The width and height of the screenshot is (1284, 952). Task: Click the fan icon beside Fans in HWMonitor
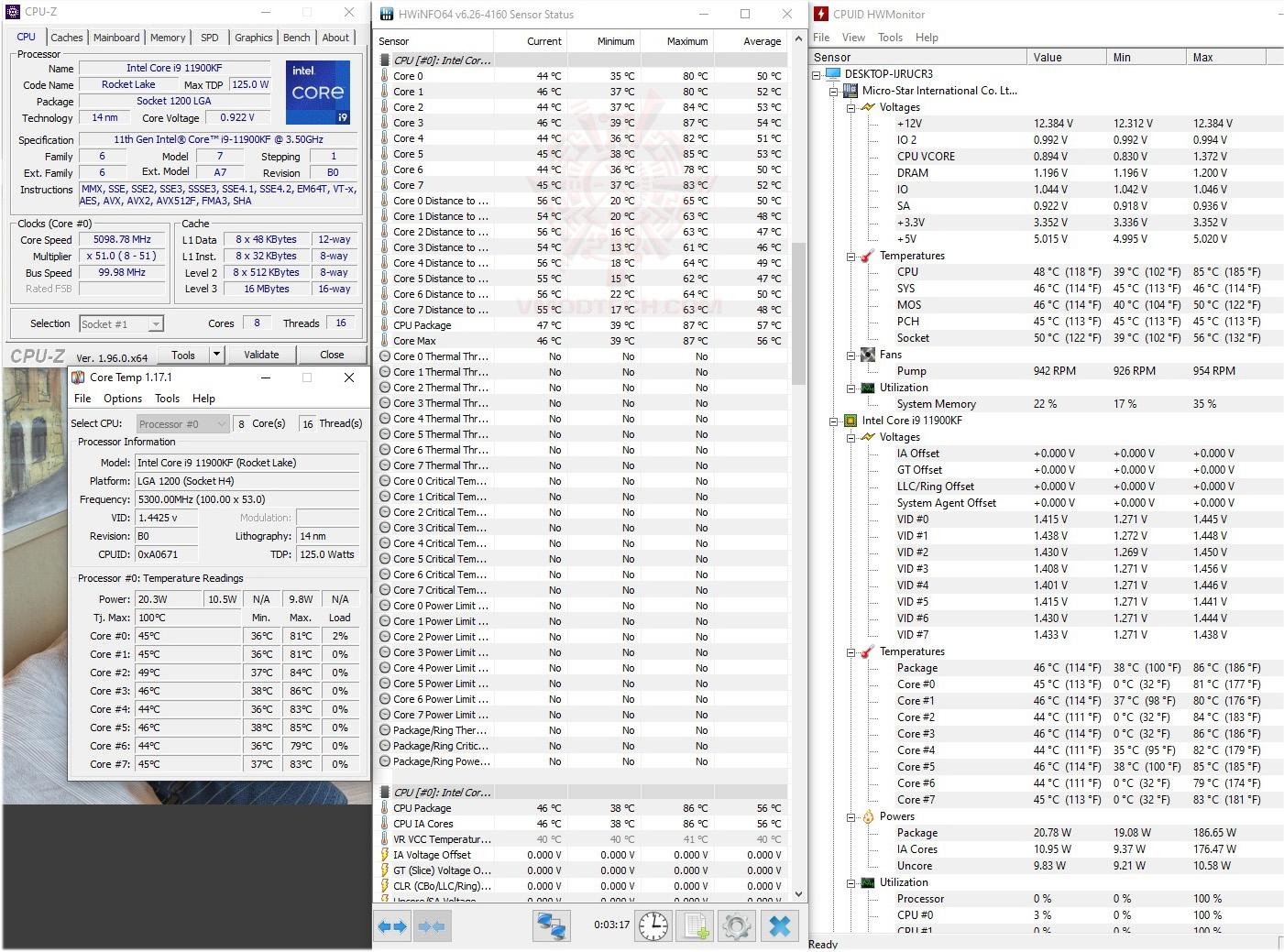[x=868, y=355]
